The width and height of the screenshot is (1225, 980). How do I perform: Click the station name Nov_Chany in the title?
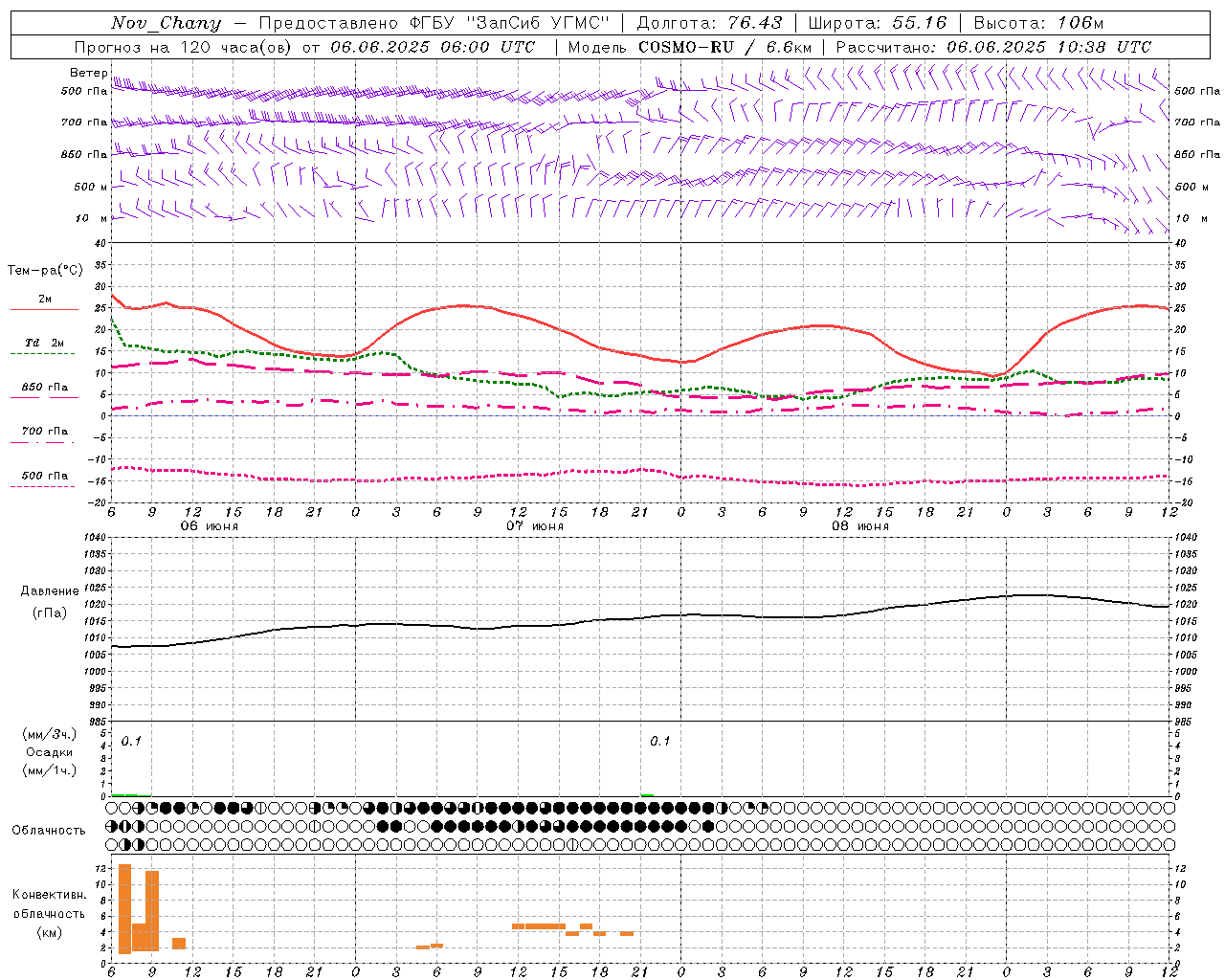(x=166, y=23)
